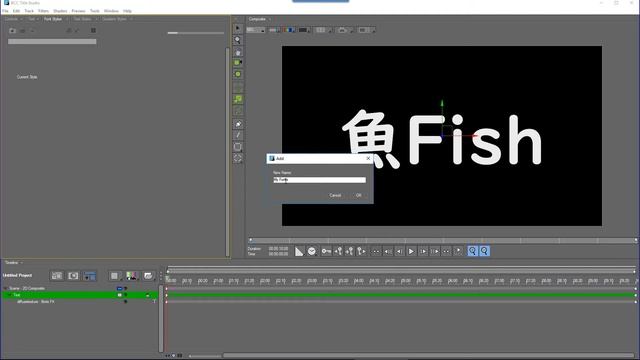This screenshot has height=360, width=640.
Task: Open the background color dropdown in viewer
Action: (x=304, y=30)
